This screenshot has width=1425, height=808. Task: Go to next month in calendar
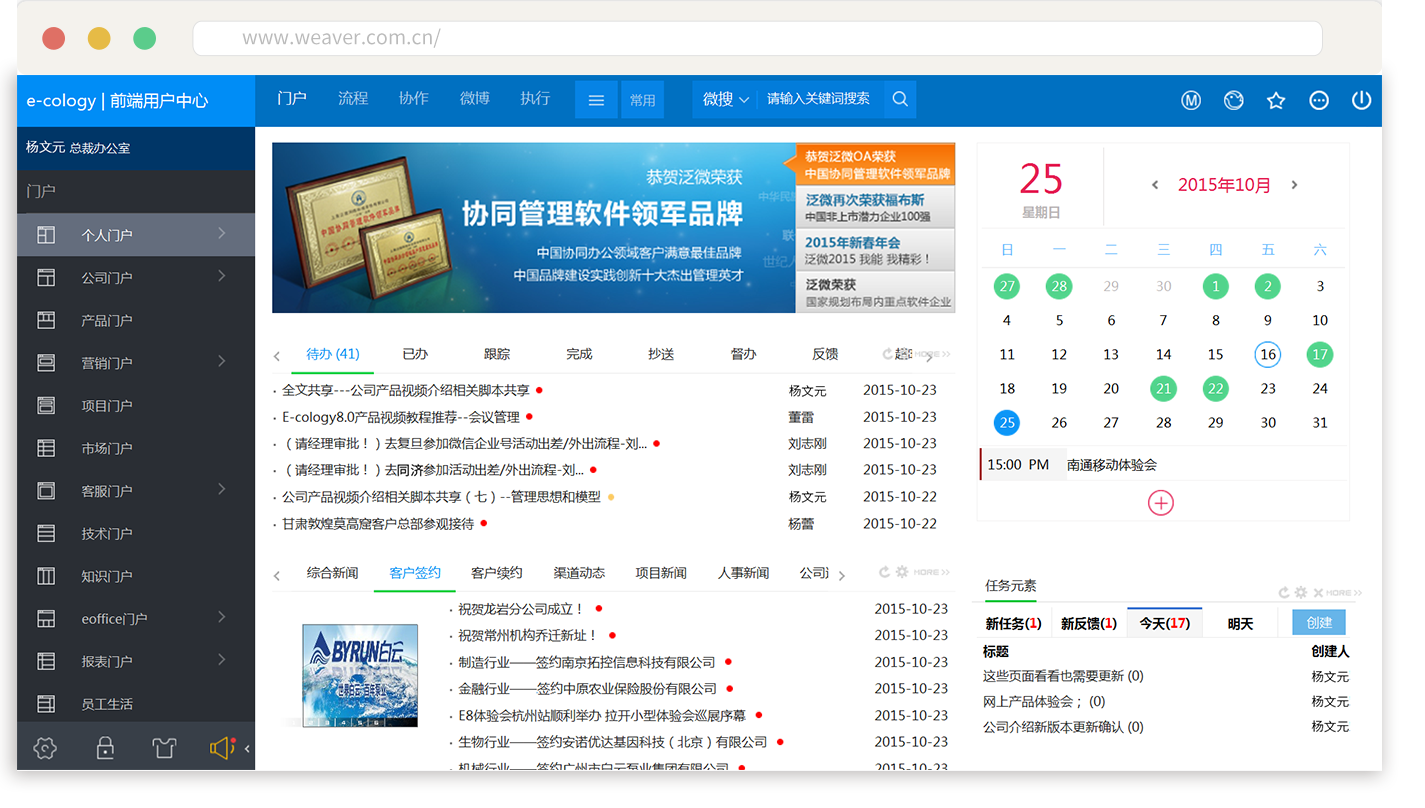[x=1294, y=185]
